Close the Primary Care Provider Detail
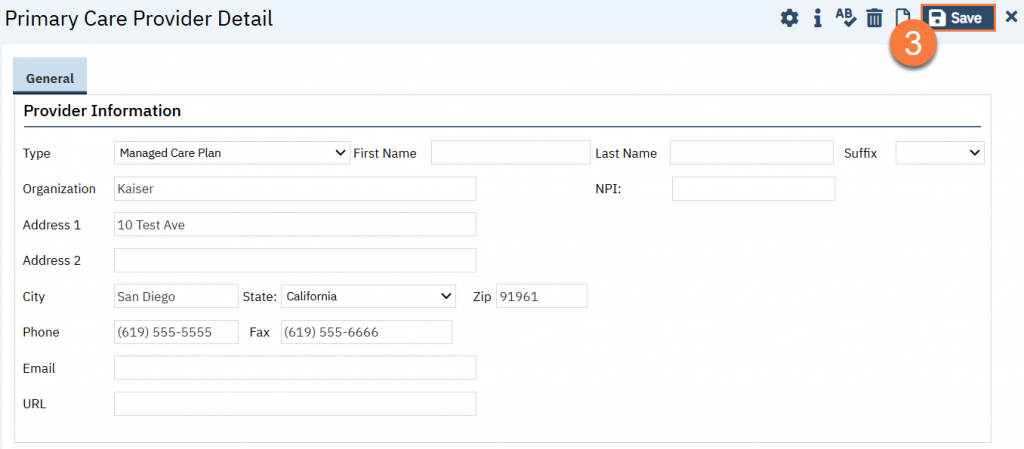 coord(1010,18)
